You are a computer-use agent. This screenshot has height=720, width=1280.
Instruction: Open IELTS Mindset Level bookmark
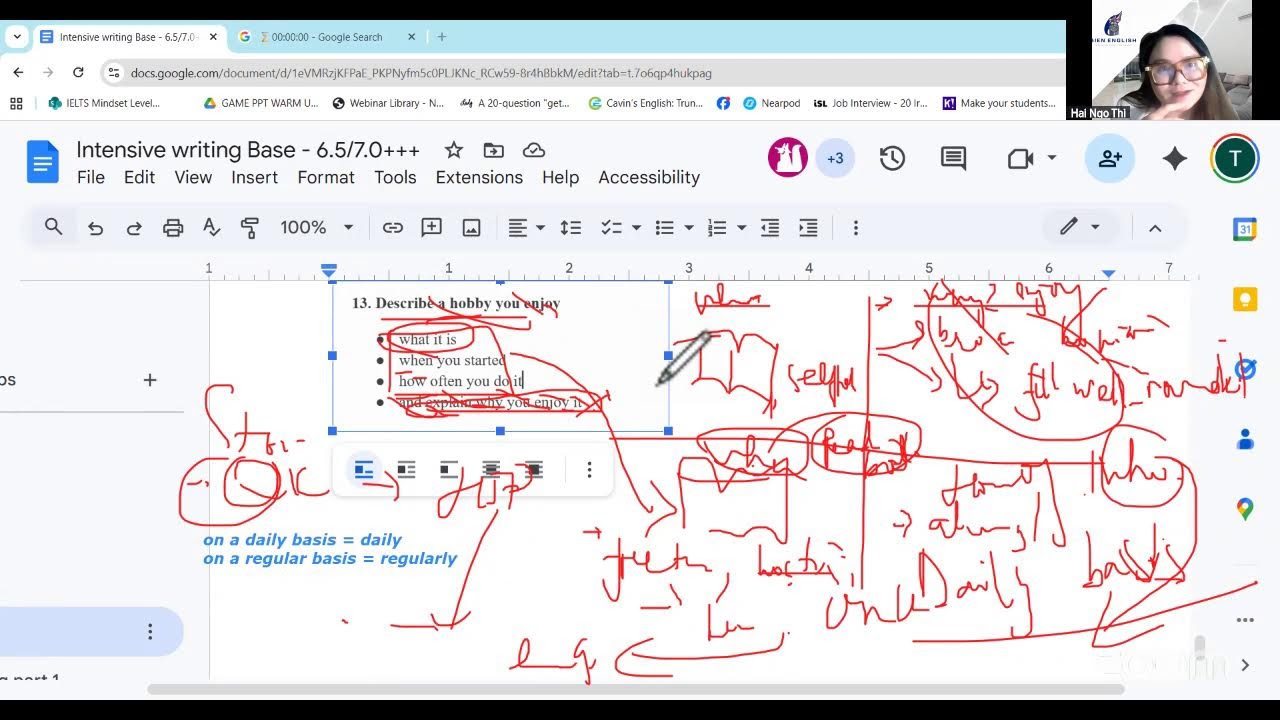click(104, 103)
